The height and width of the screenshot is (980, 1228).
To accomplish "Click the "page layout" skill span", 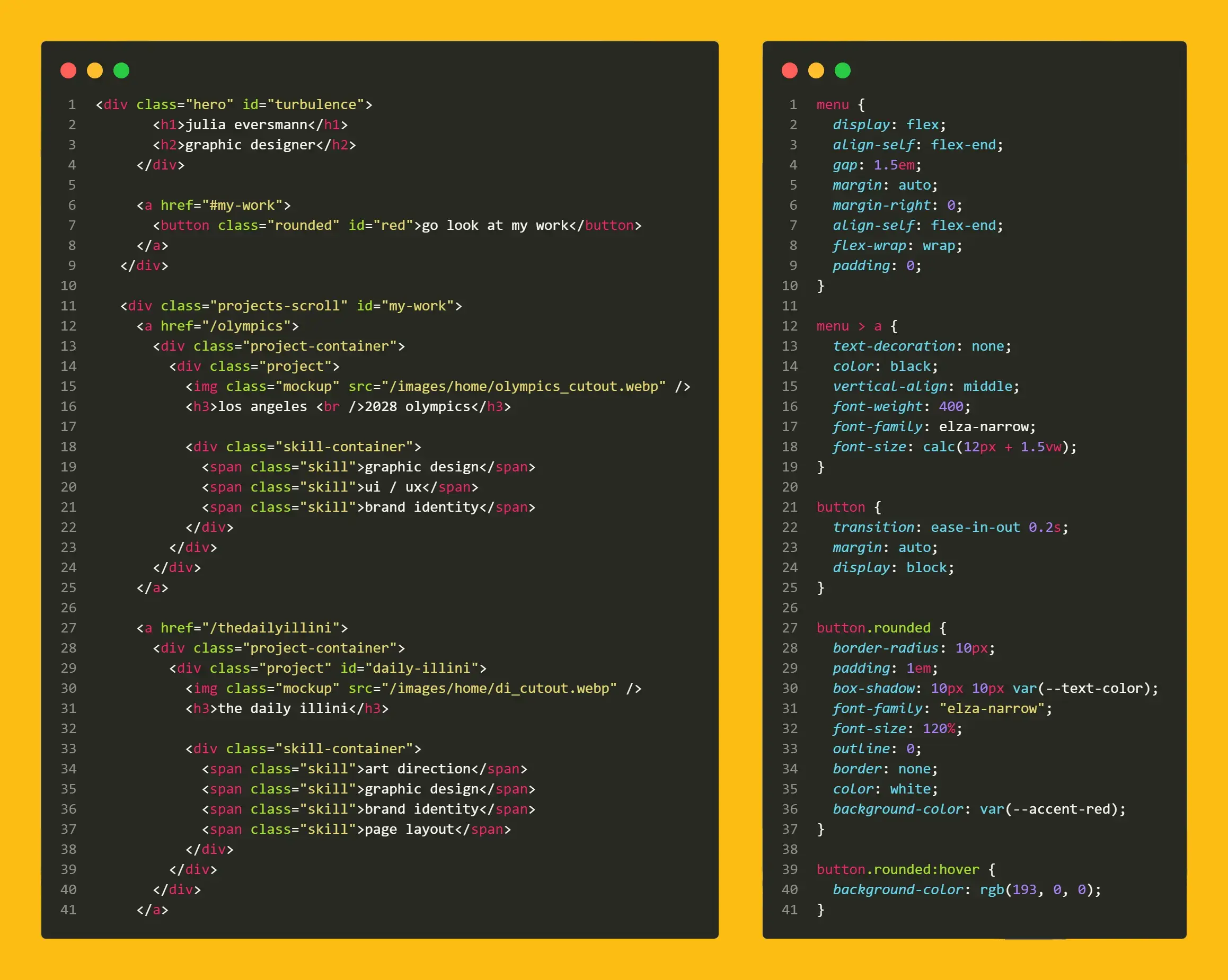I will [409, 829].
